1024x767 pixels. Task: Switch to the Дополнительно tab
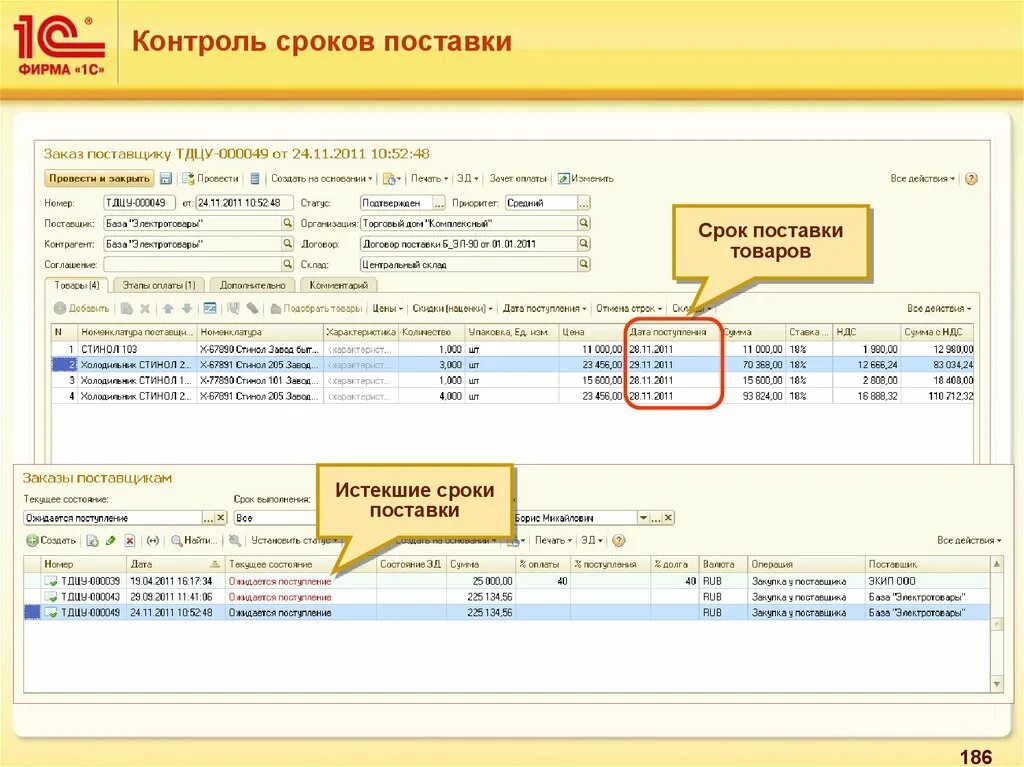pyautogui.click(x=253, y=286)
